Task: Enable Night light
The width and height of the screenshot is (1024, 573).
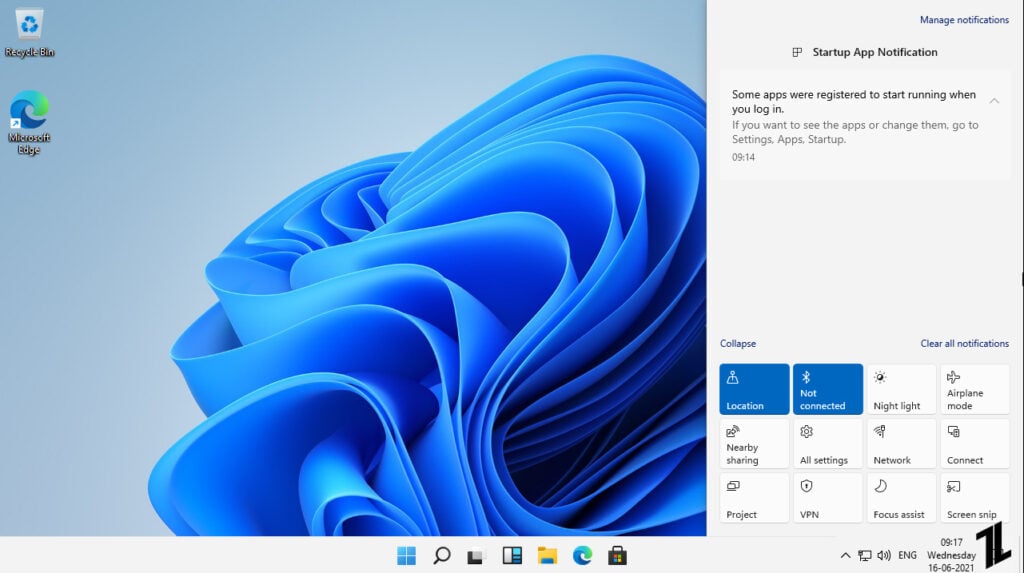Action: pos(901,389)
